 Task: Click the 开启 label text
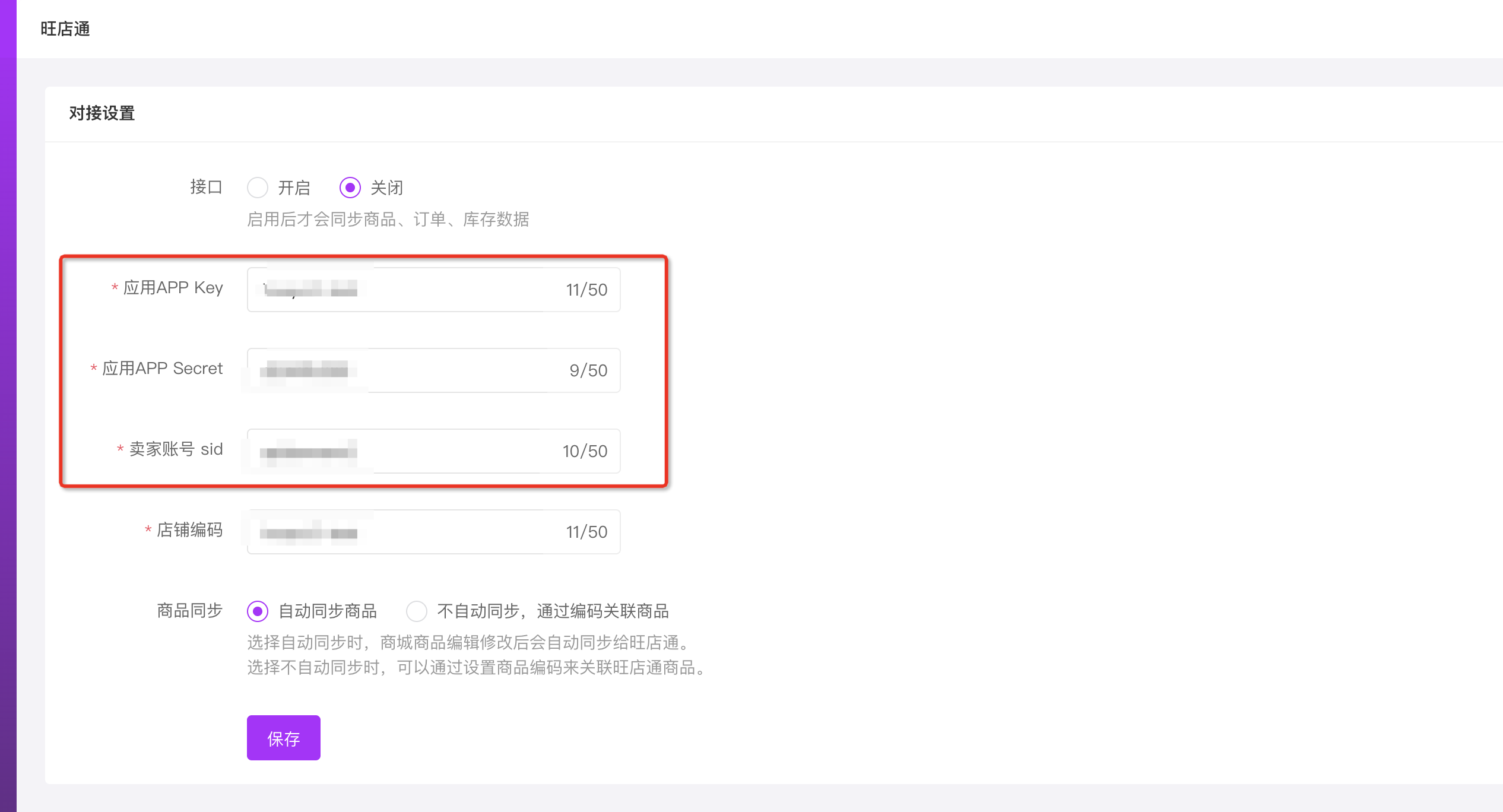click(x=294, y=188)
